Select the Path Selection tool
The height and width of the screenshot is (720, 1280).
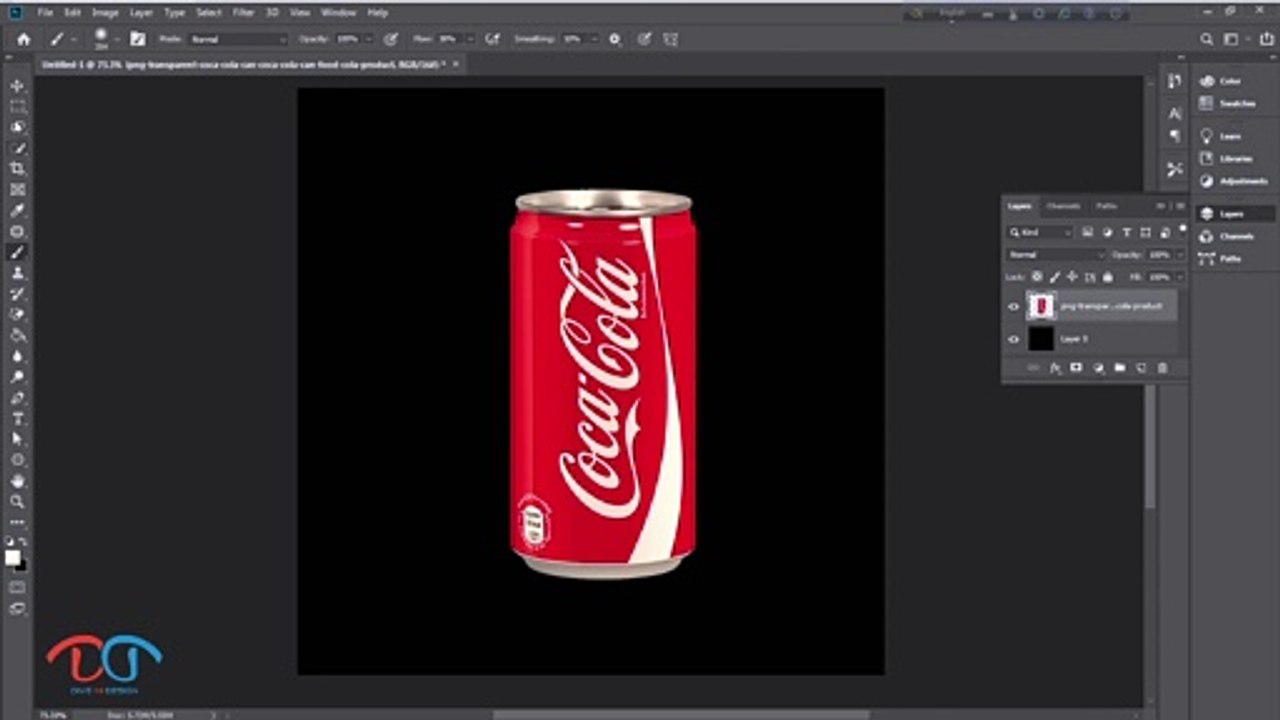click(x=18, y=439)
